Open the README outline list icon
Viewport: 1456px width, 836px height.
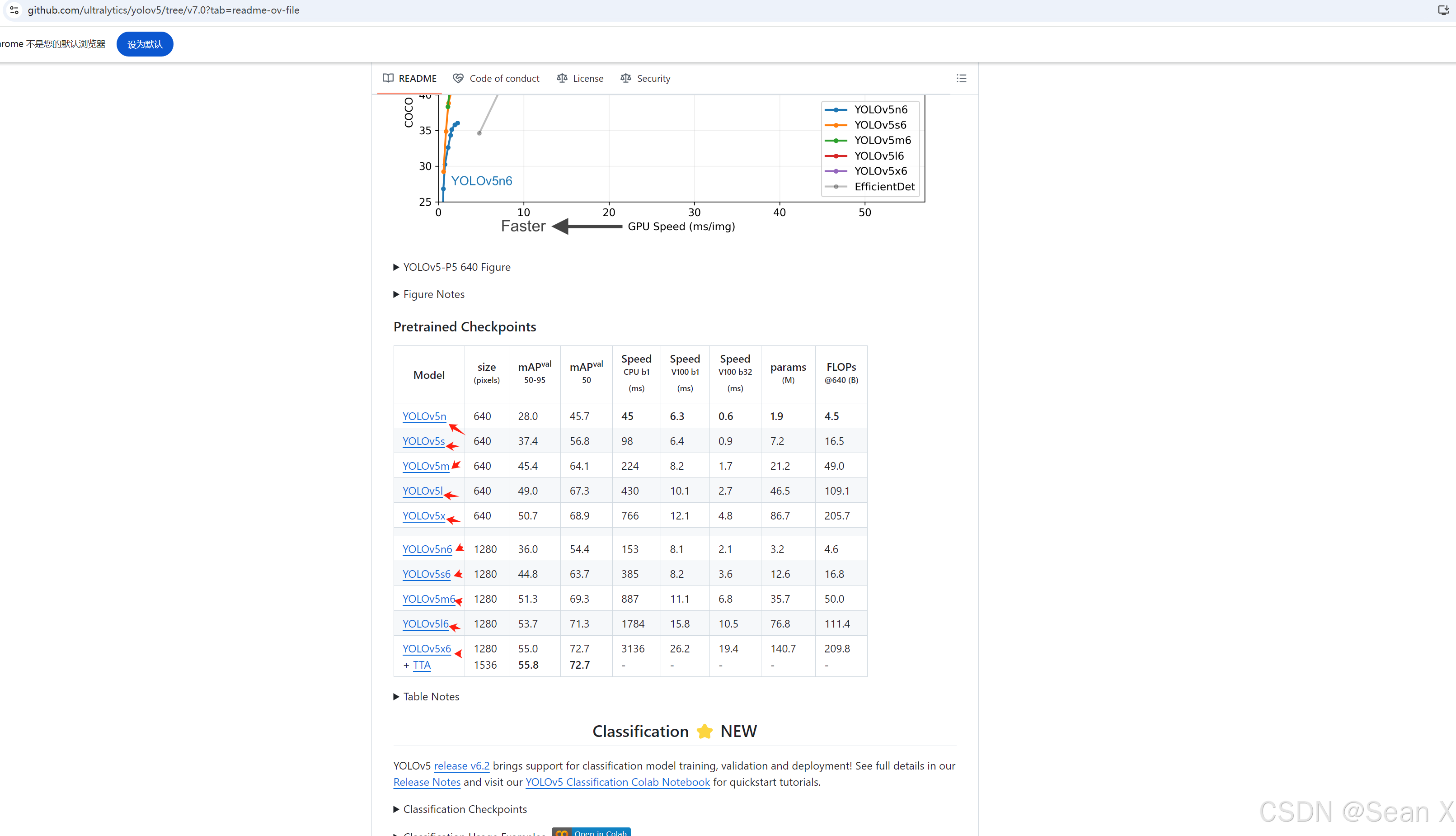point(962,79)
